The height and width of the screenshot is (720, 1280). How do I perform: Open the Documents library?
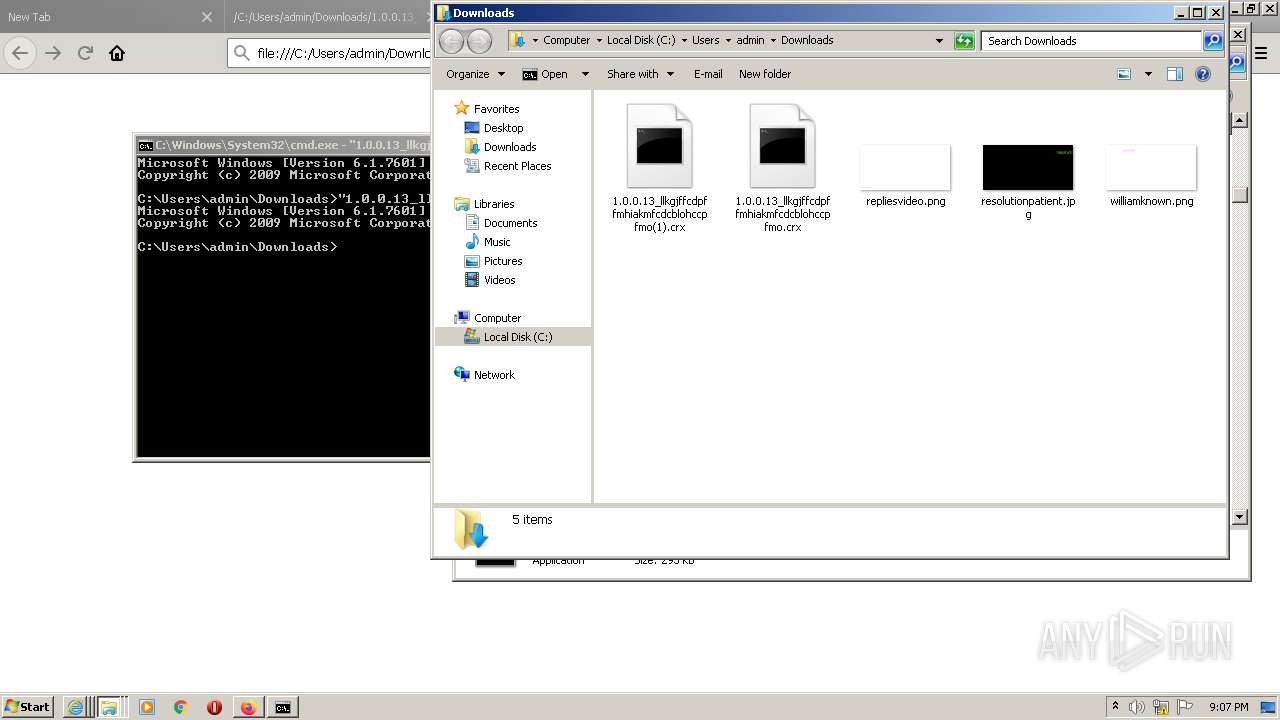point(510,223)
